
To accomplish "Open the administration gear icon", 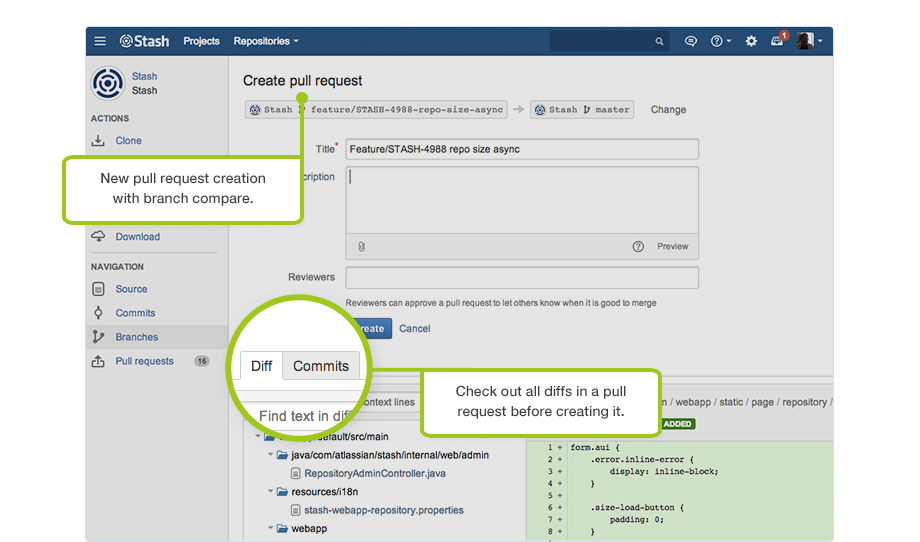I will click(x=751, y=41).
